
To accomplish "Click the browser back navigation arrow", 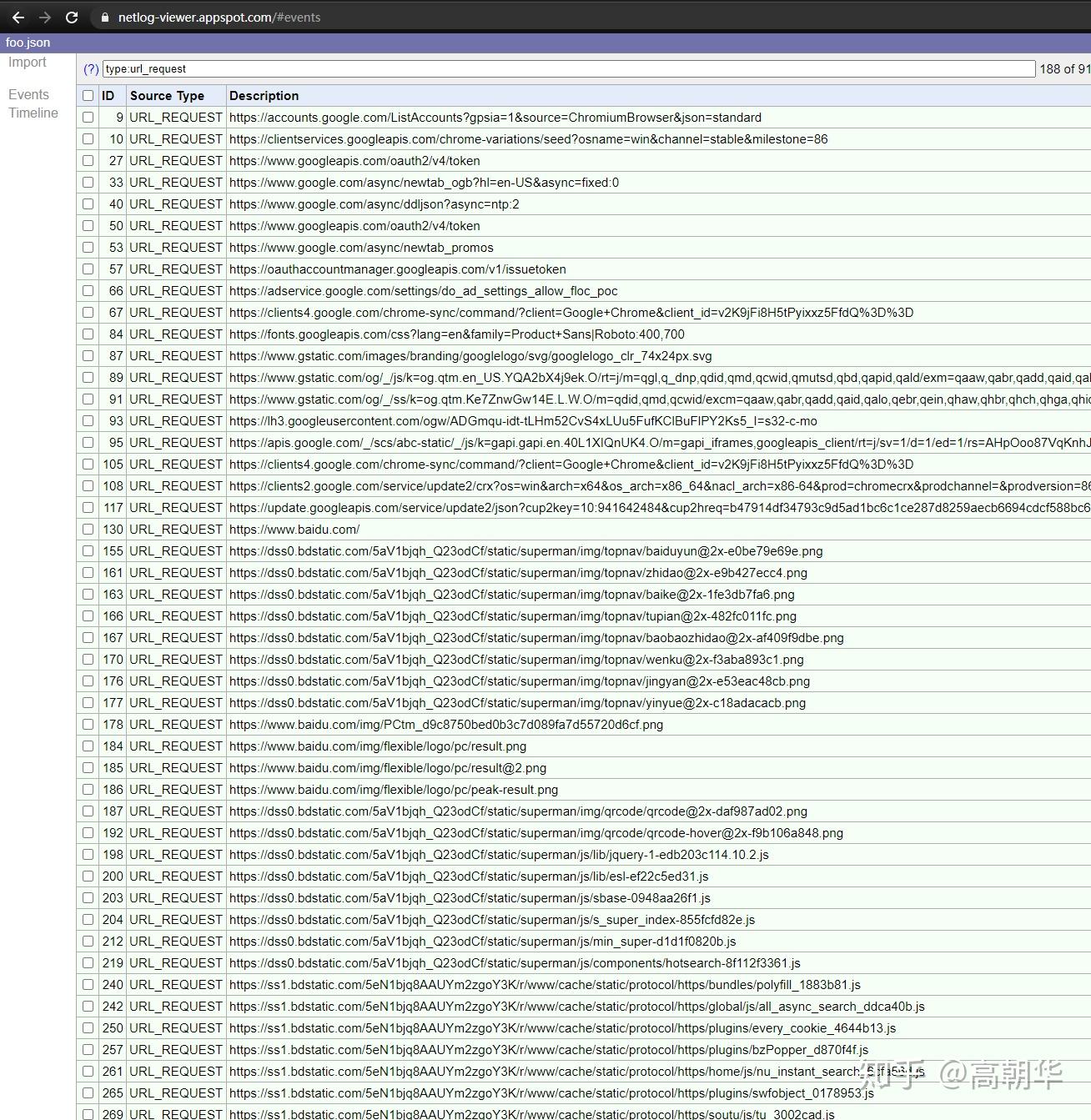I will (18, 17).
